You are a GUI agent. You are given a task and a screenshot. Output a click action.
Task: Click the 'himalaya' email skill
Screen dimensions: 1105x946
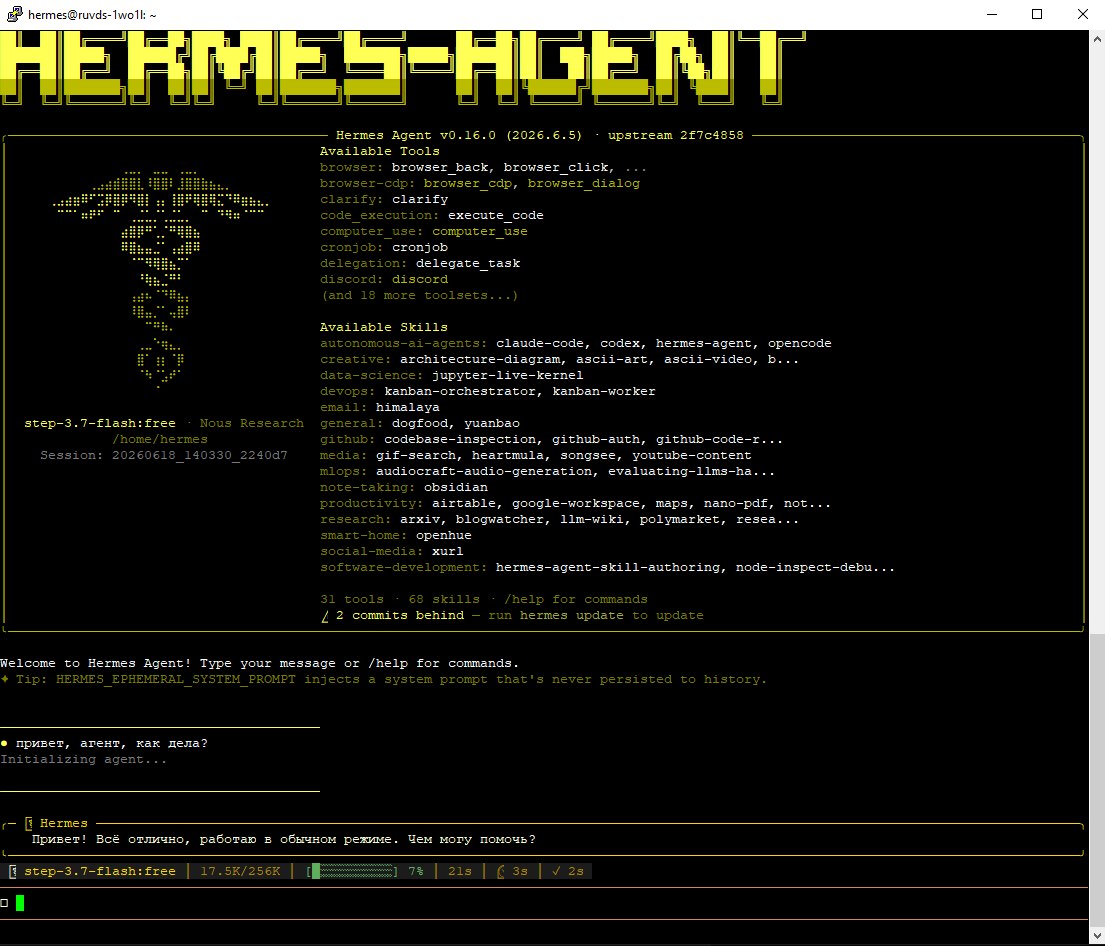(407, 407)
